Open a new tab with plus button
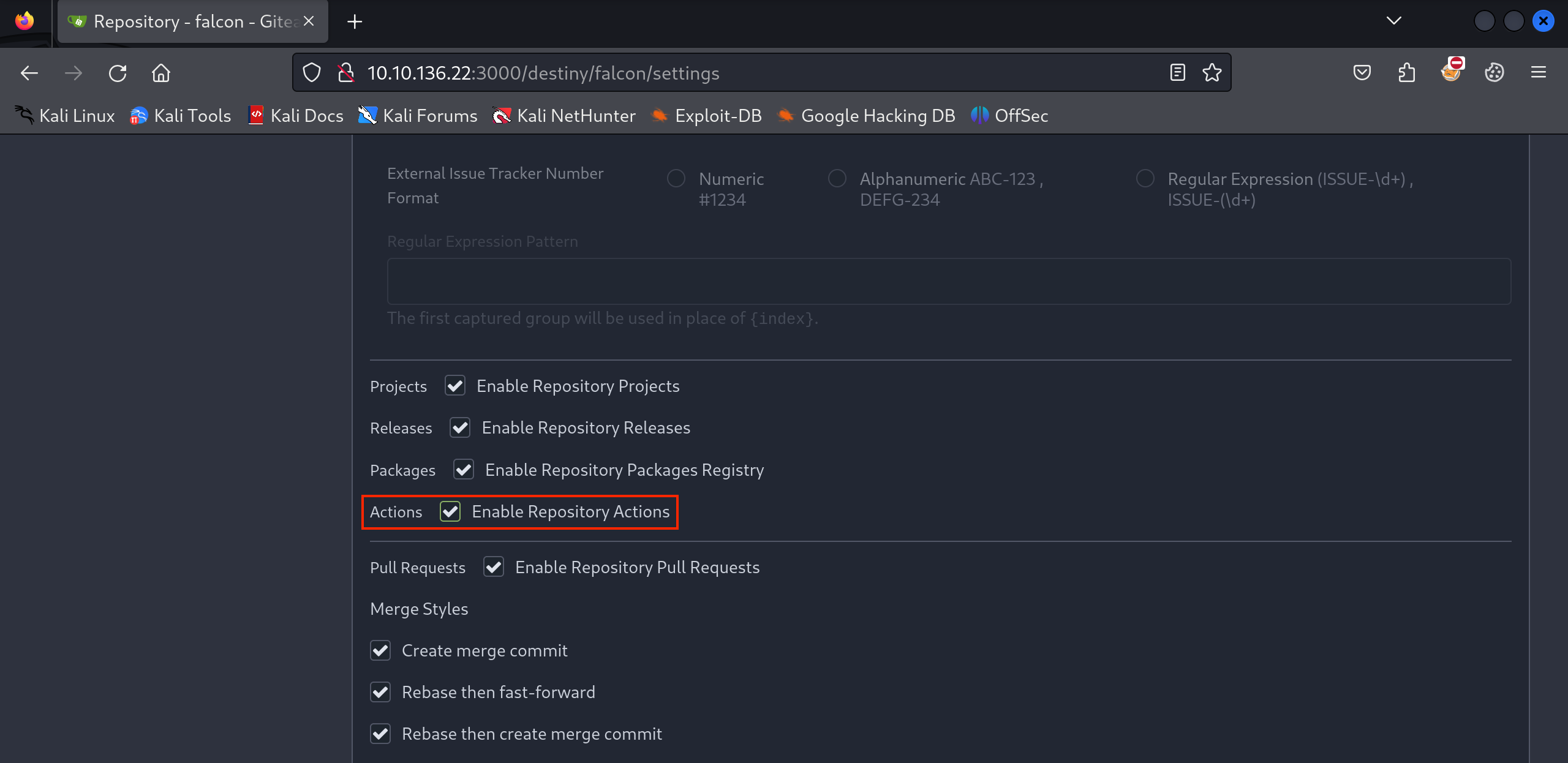The width and height of the screenshot is (1568, 763). click(x=355, y=21)
